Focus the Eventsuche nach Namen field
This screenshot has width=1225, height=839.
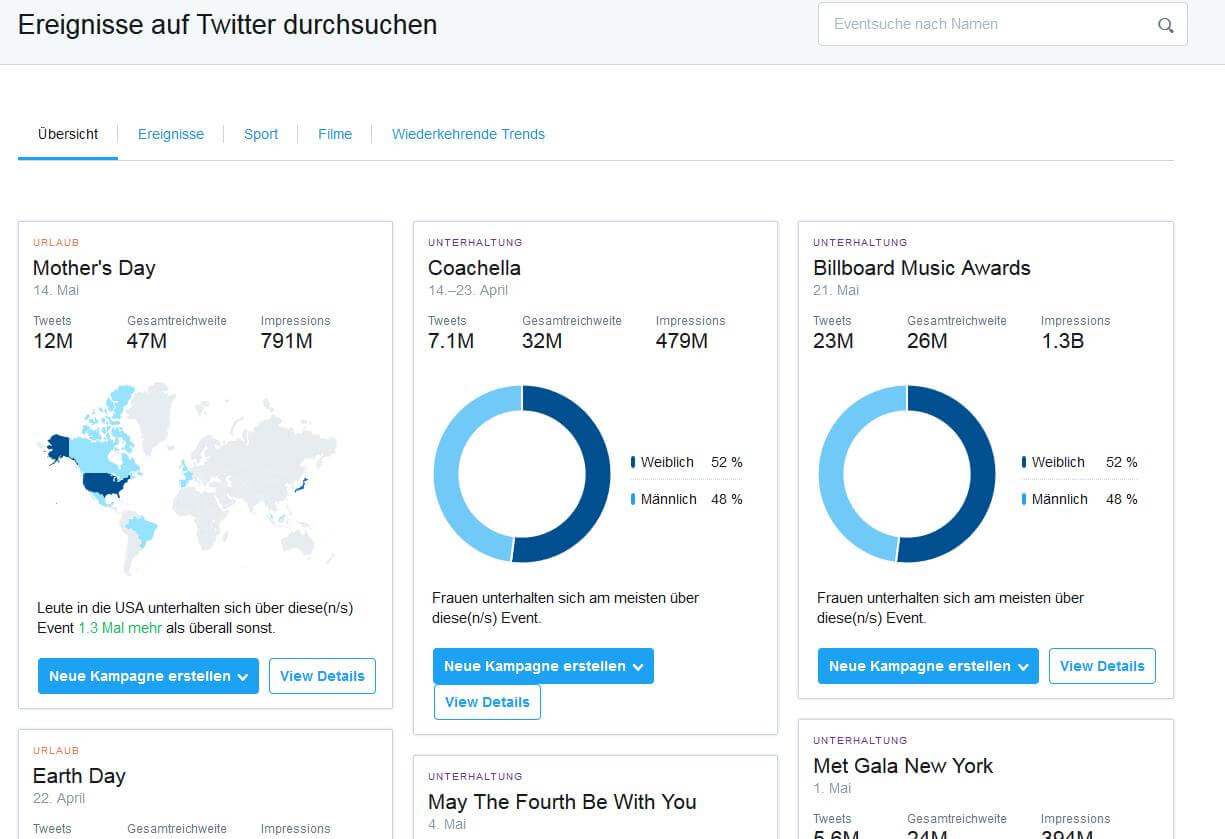(x=1002, y=24)
